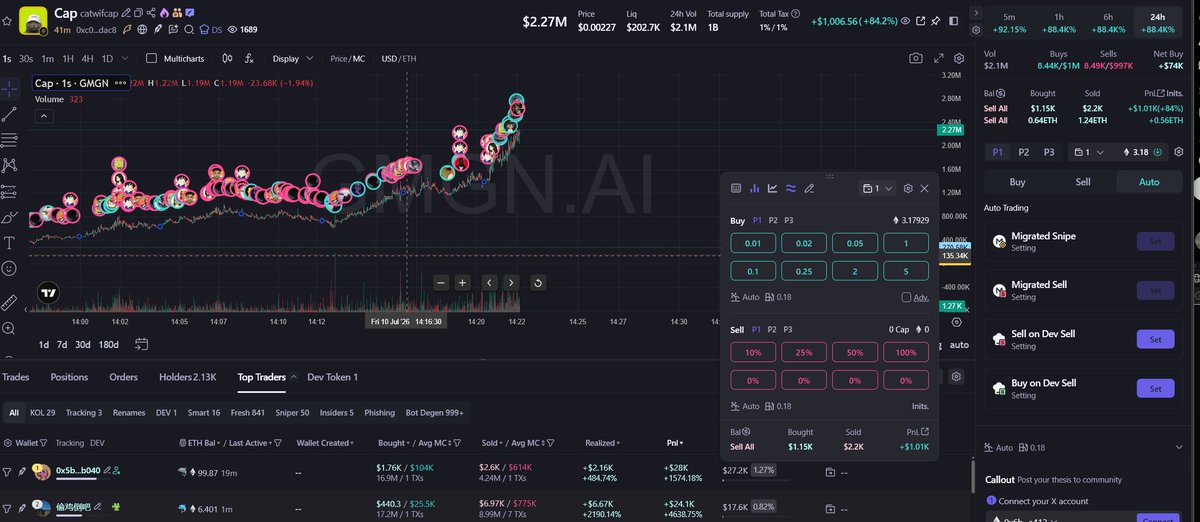1200x522 pixels.
Task: Toggle auto scale on price axis
Action: coord(958,345)
